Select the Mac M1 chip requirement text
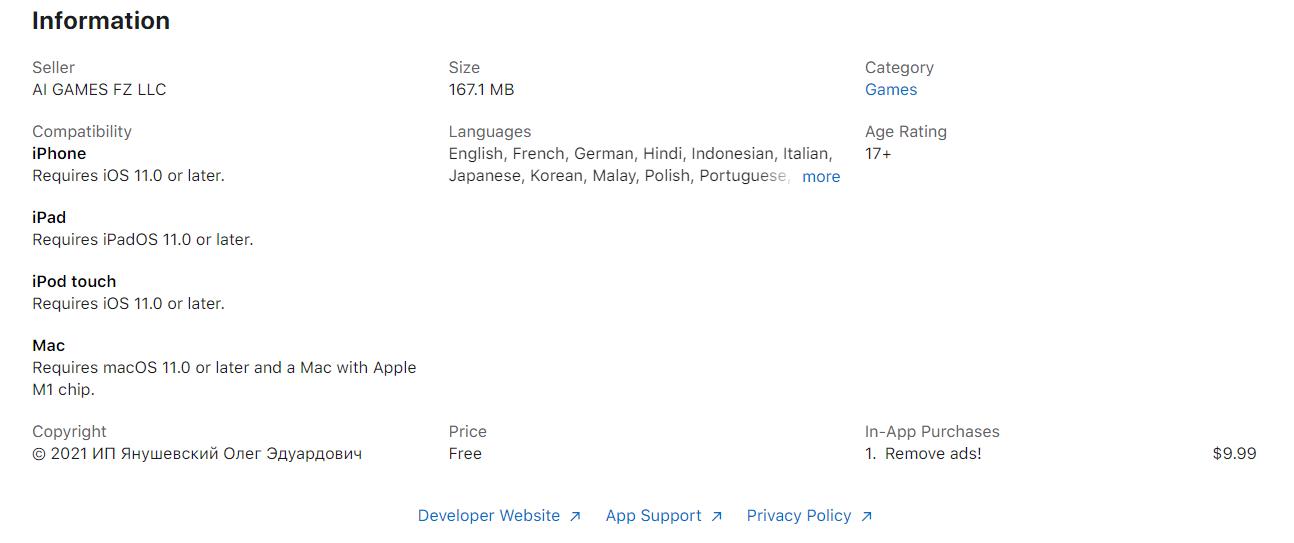This screenshot has height=543, width=1294. pos(224,378)
